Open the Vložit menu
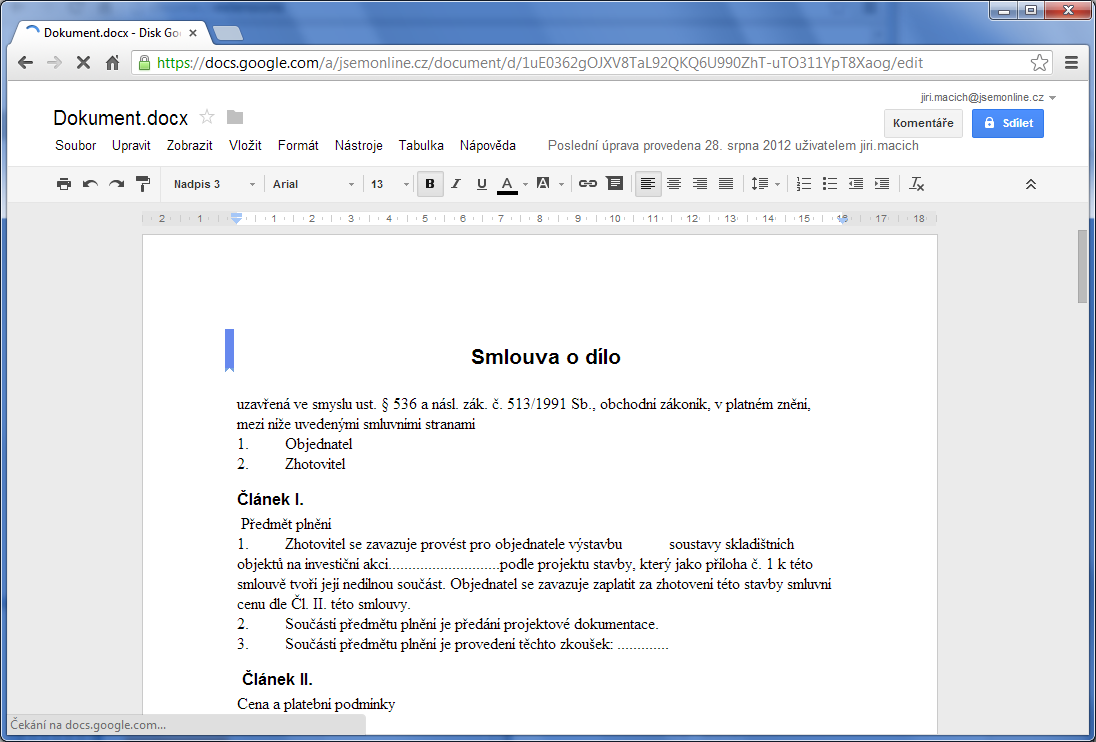The image size is (1096, 742). pos(245,145)
